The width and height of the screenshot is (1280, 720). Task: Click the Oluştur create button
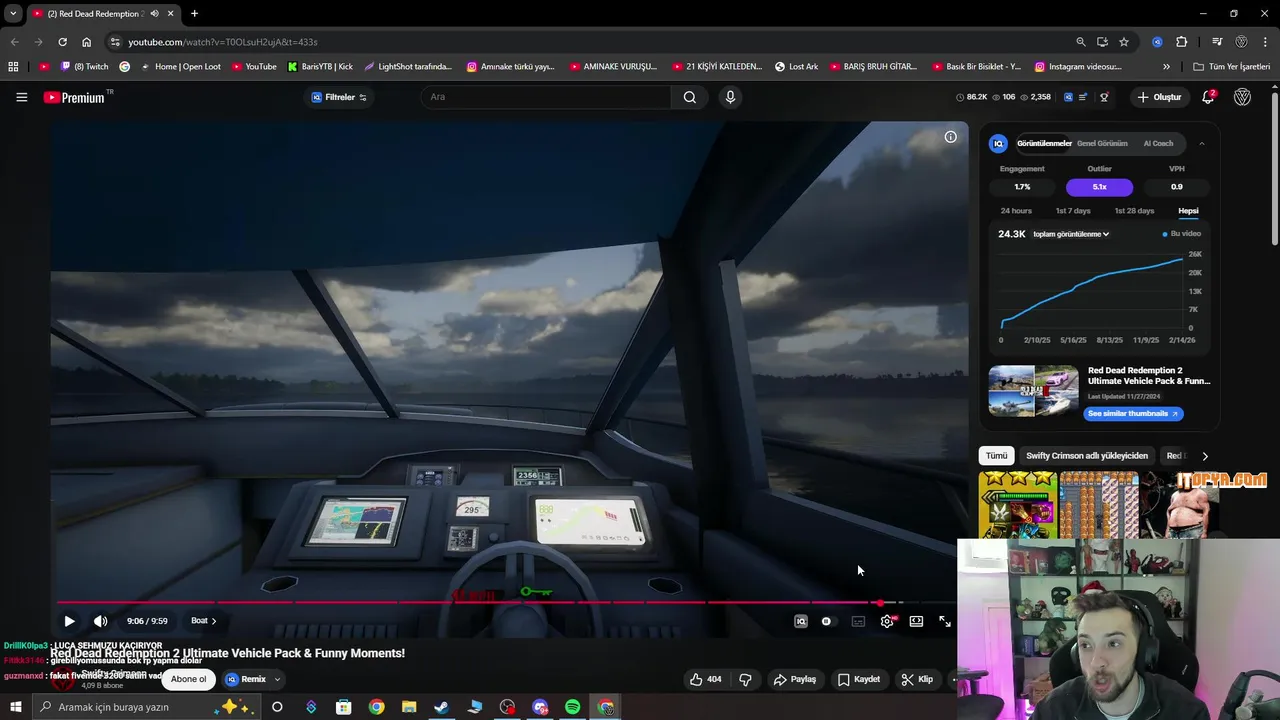pos(1159,97)
